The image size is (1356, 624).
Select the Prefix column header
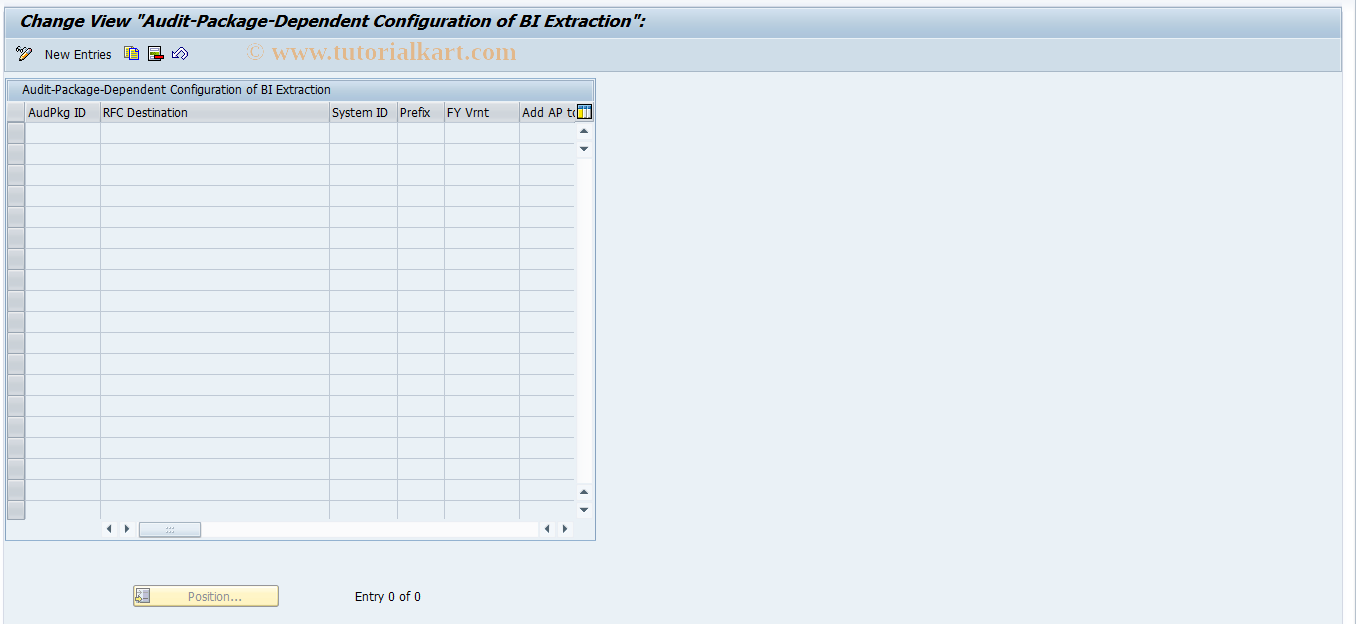click(x=421, y=113)
